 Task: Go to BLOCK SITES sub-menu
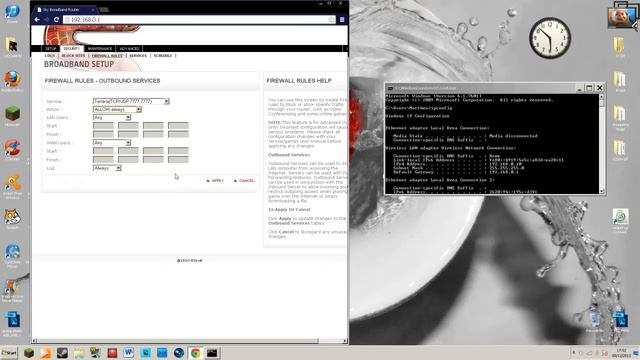tap(73, 56)
